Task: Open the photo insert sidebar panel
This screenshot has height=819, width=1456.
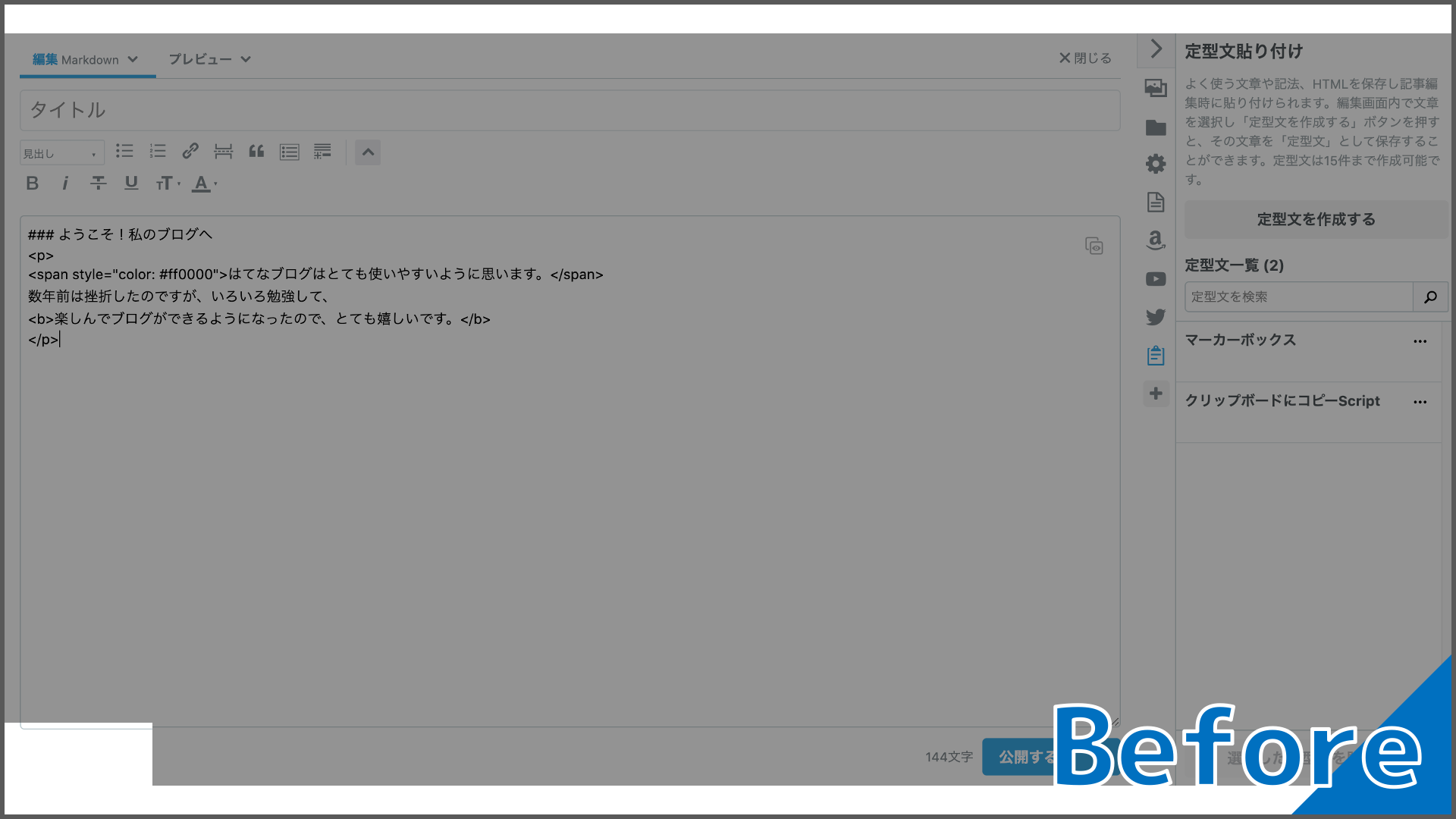Action: [x=1156, y=88]
